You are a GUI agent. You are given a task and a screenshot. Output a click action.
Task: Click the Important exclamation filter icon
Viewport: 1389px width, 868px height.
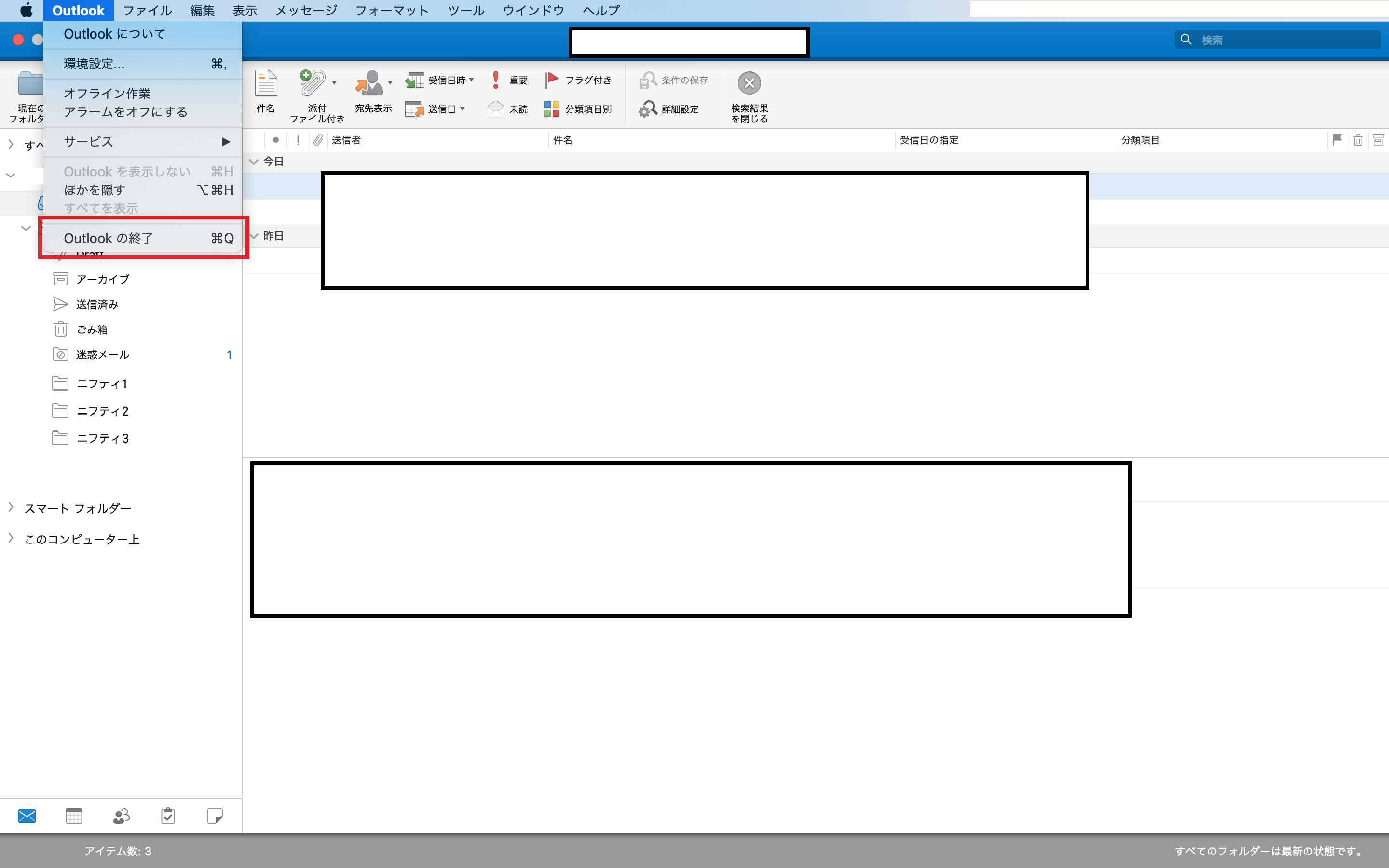pos(496,81)
